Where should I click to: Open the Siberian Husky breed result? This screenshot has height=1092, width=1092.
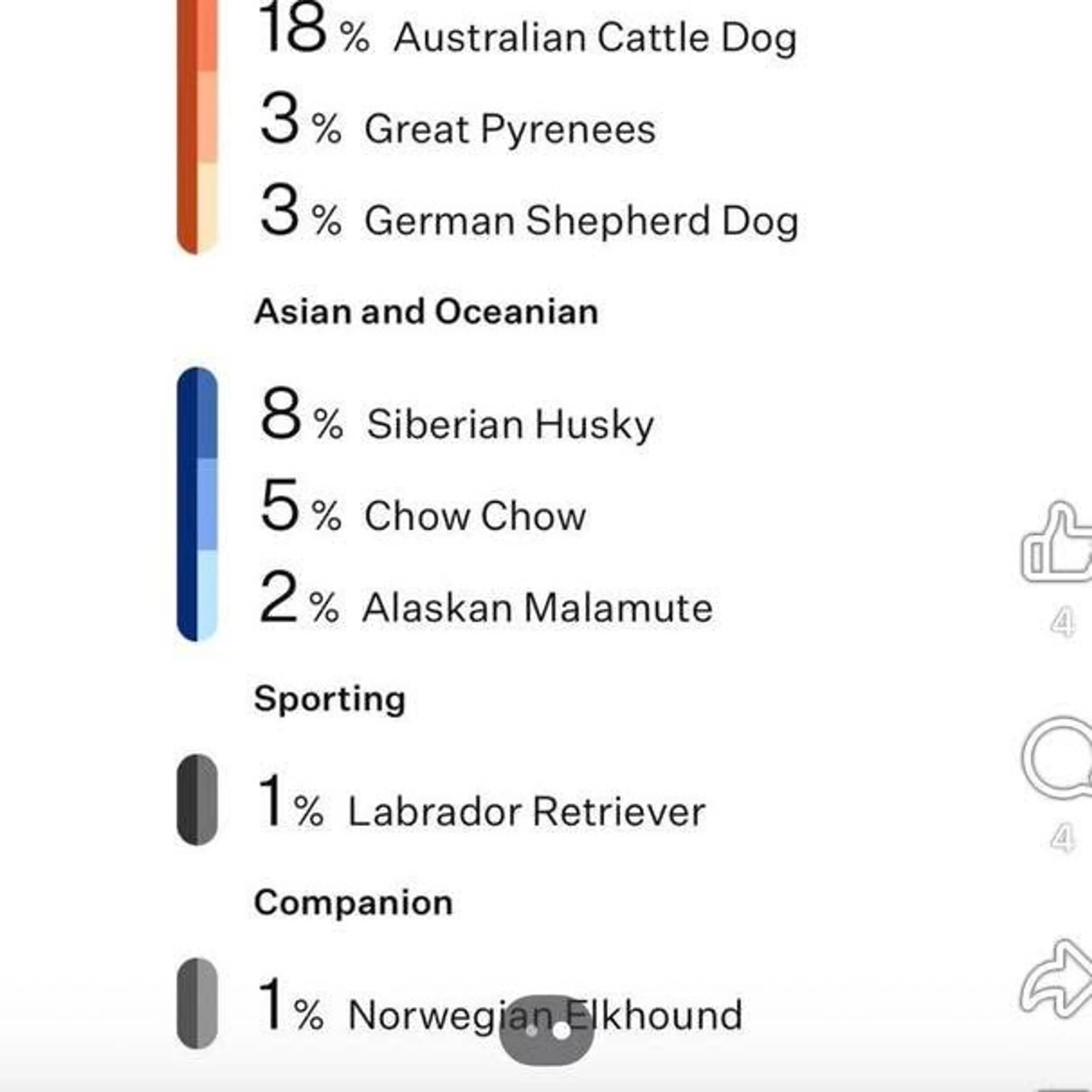510,424
